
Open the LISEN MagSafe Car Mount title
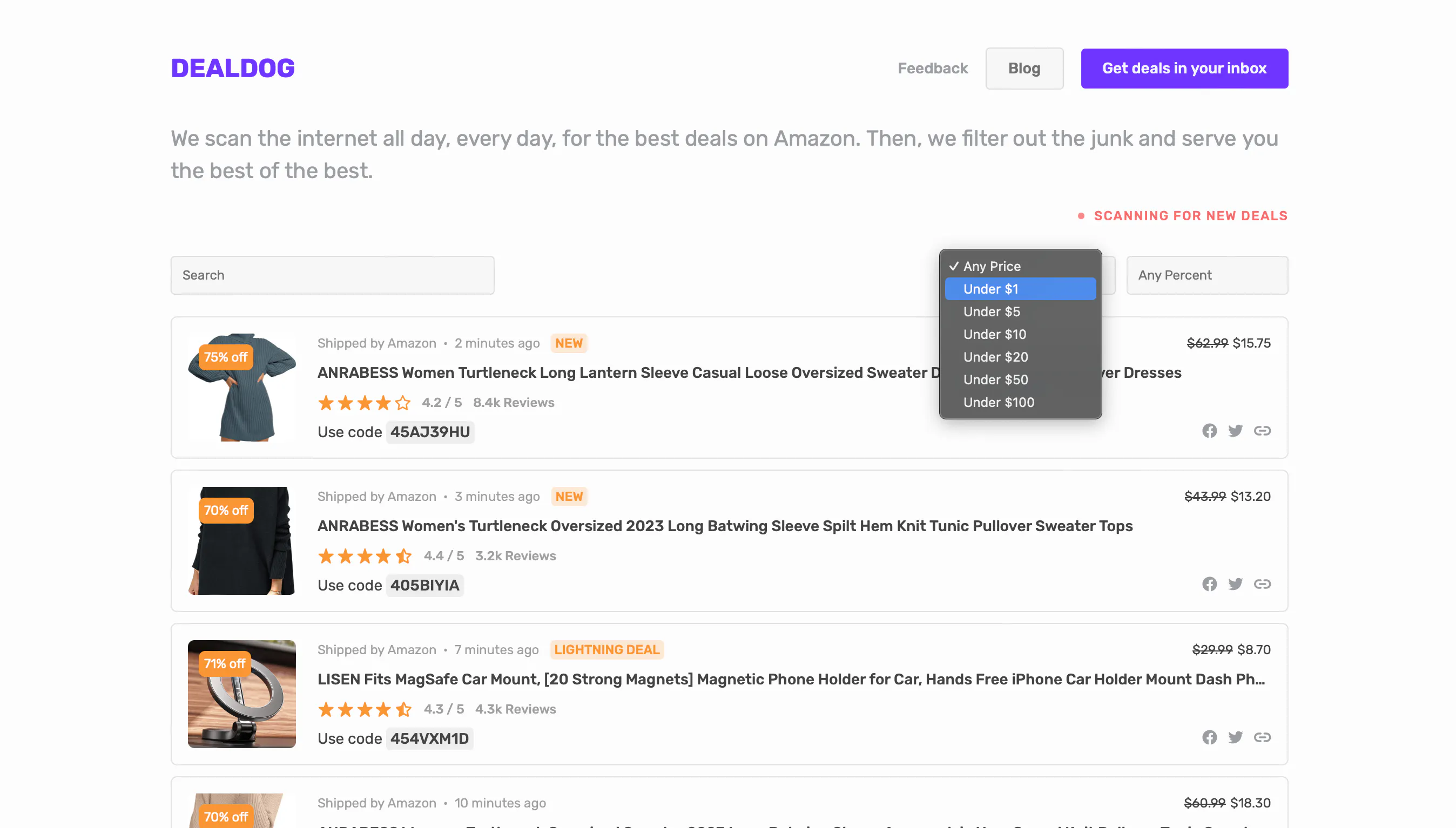tap(791, 680)
